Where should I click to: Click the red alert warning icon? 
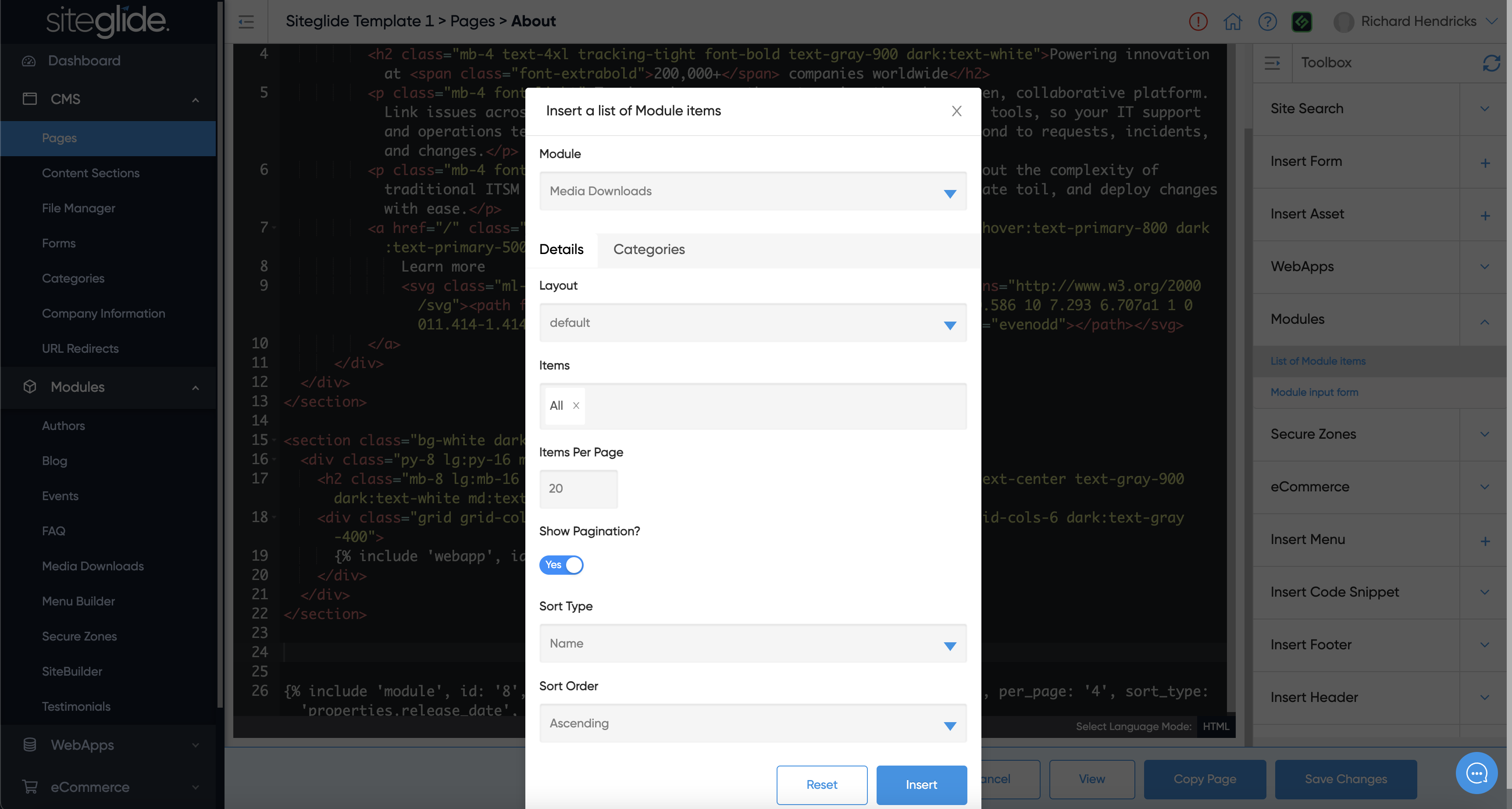[1198, 22]
